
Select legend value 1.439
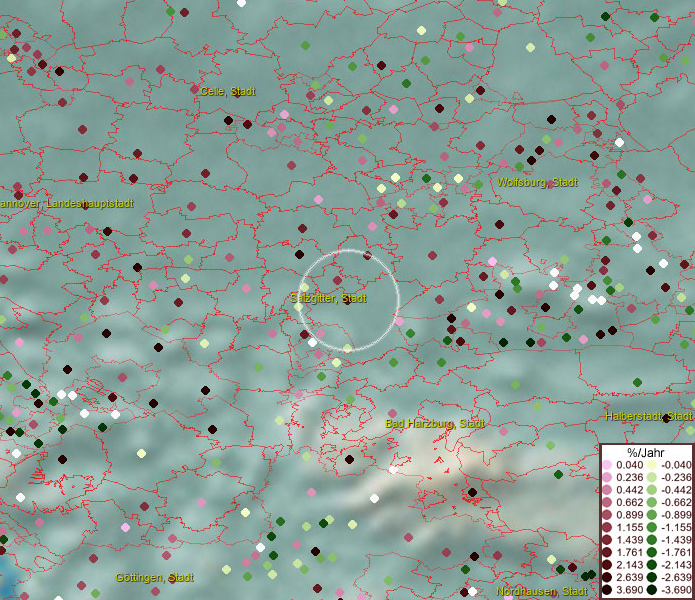click(x=629, y=540)
